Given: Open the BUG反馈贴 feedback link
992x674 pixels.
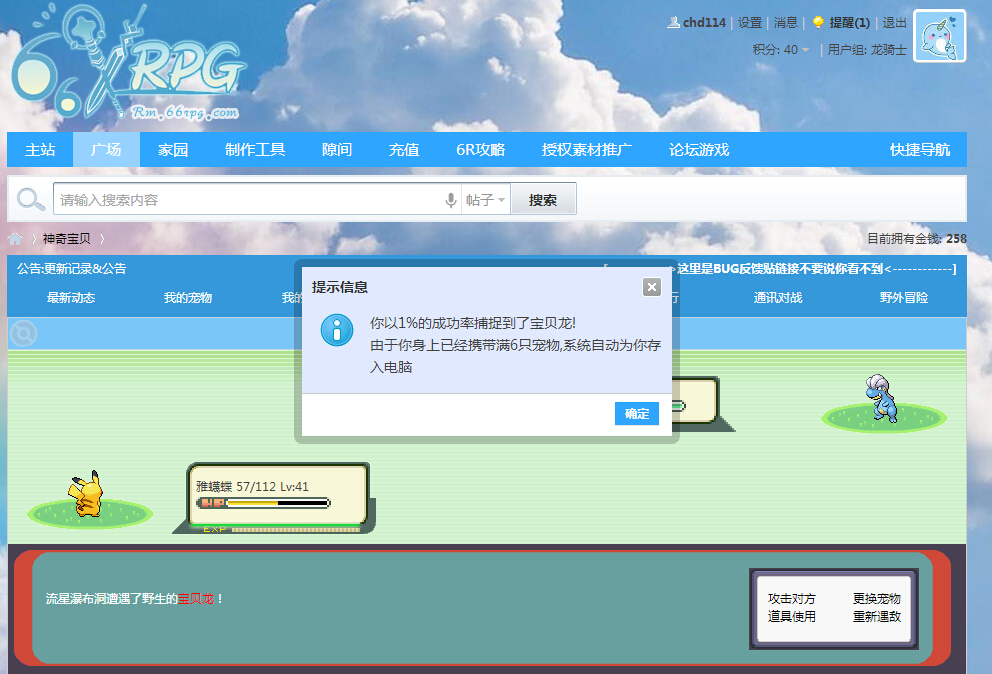Looking at the screenshot, I should (779, 268).
